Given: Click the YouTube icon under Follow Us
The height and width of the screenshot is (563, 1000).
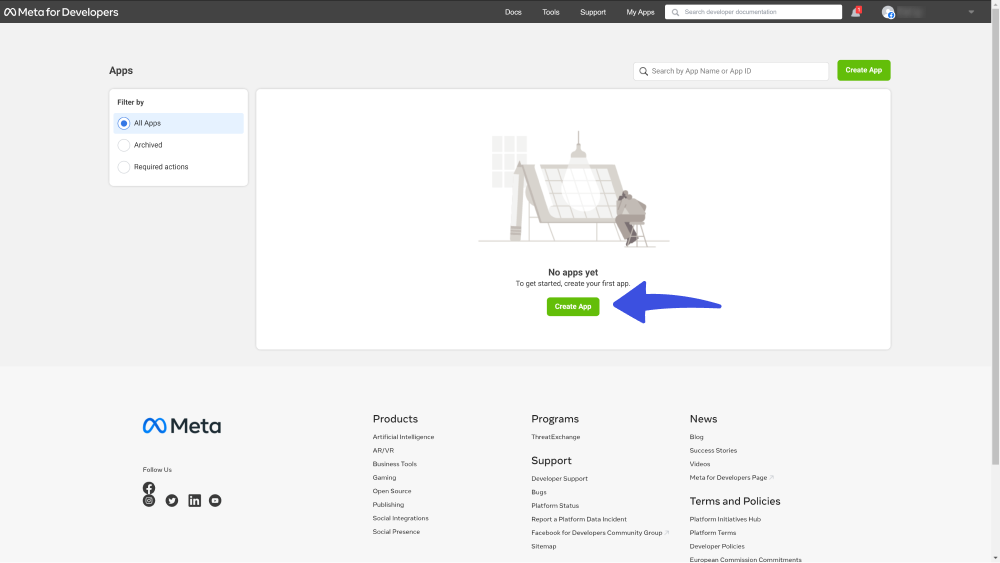Looking at the screenshot, I should tap(215, 501).
